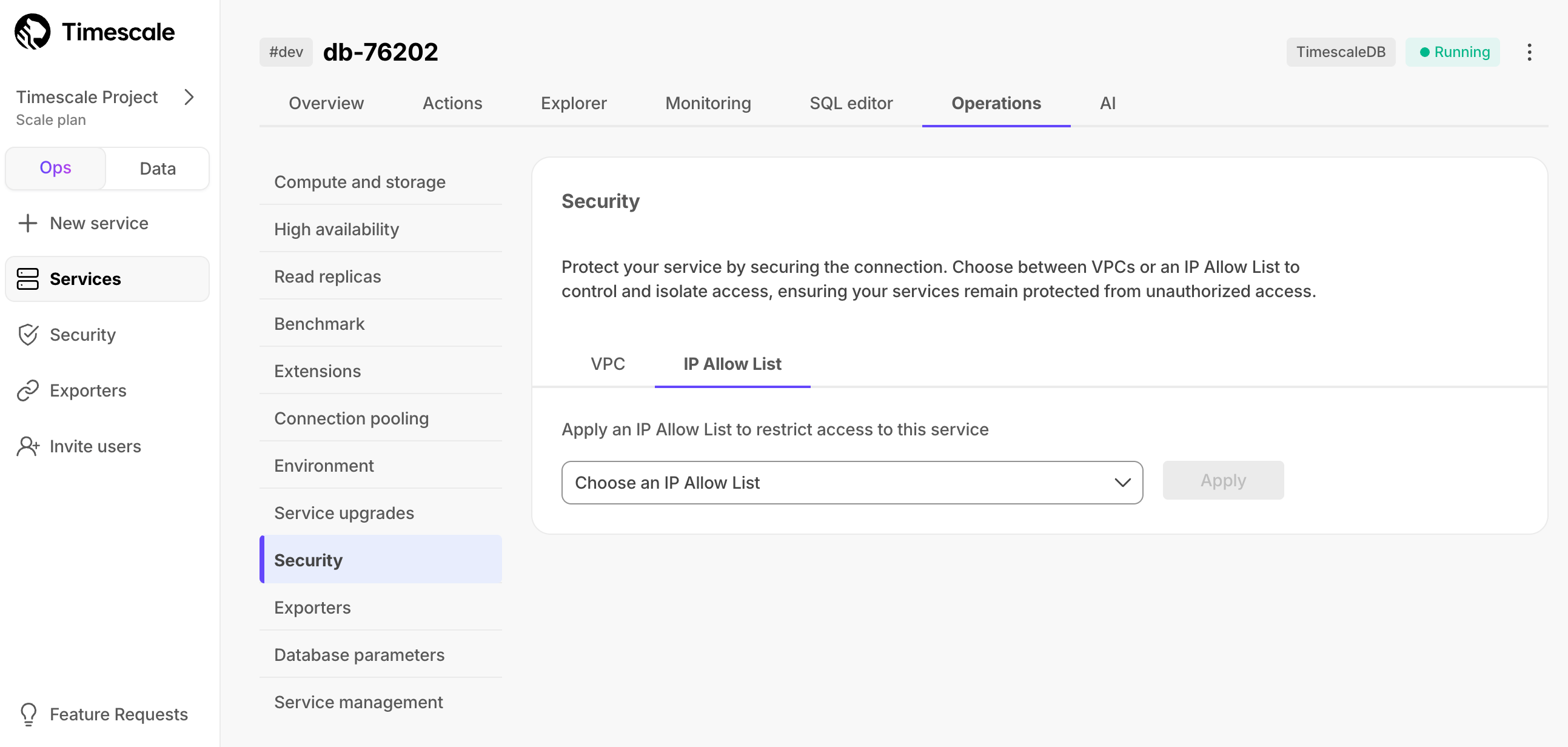Open the Actions tab
The height and width of the screenshot is (747, 1568).
(x=452, y=104)
